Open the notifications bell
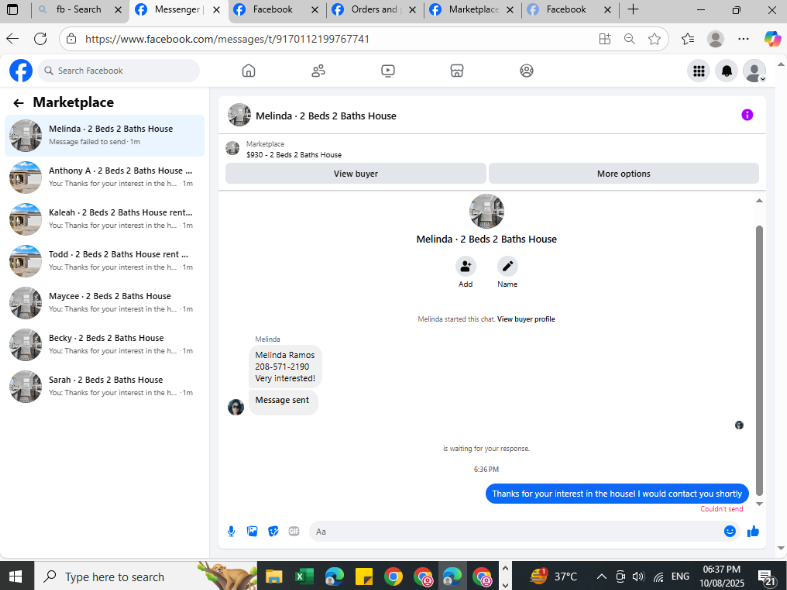The image size is (787, 590). point(726,71)
